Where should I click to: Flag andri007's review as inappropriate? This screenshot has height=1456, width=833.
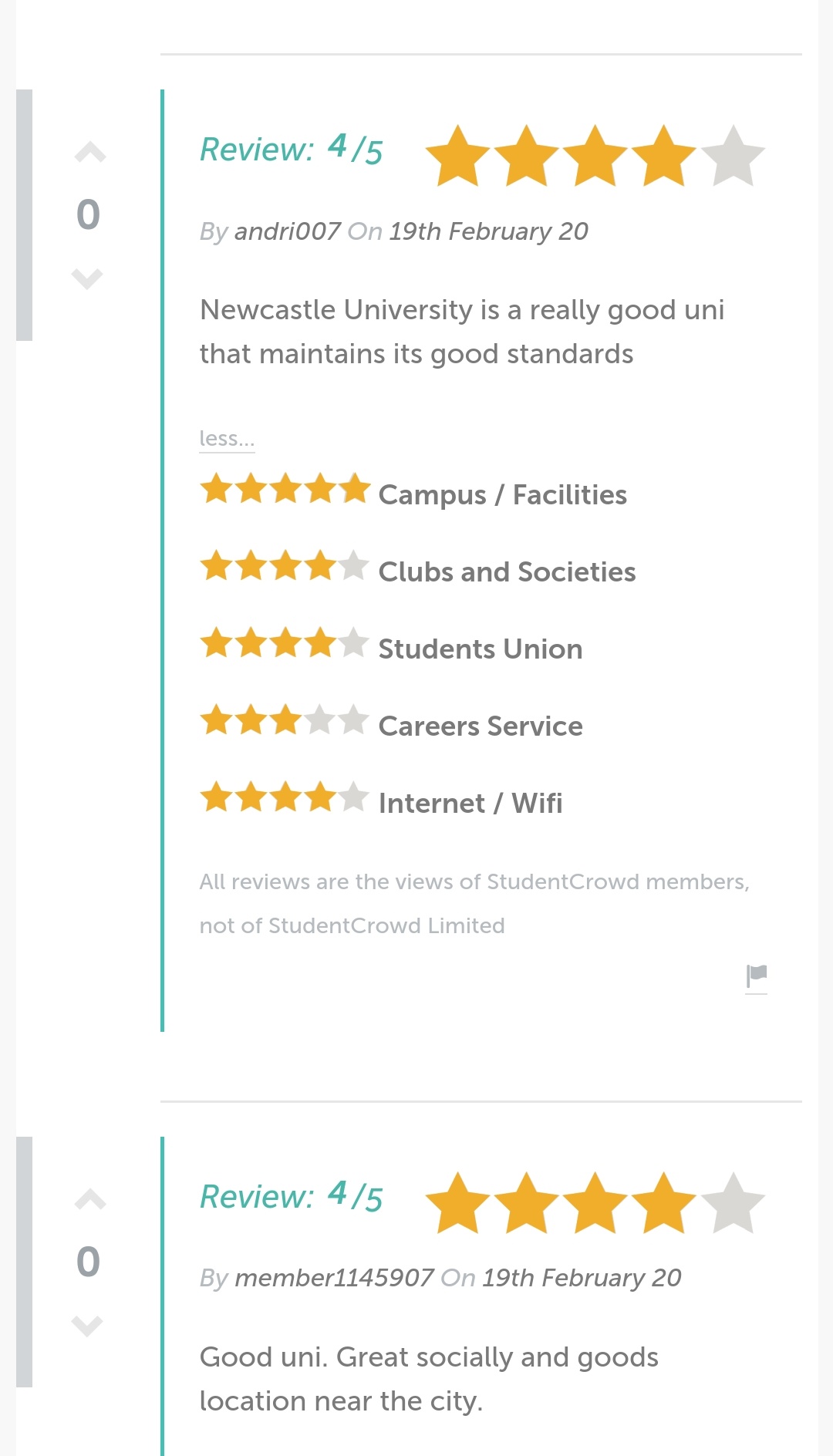click(757, 976)
